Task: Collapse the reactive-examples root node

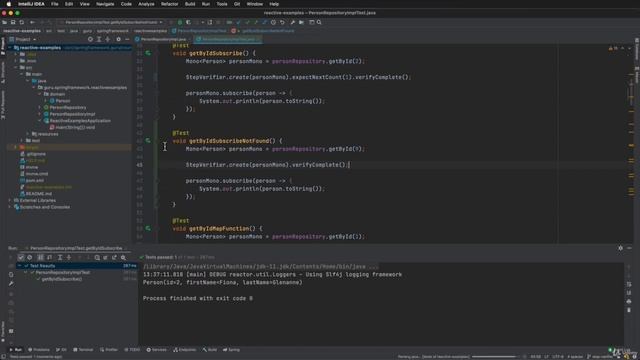Action: click(x=10, y=48)
